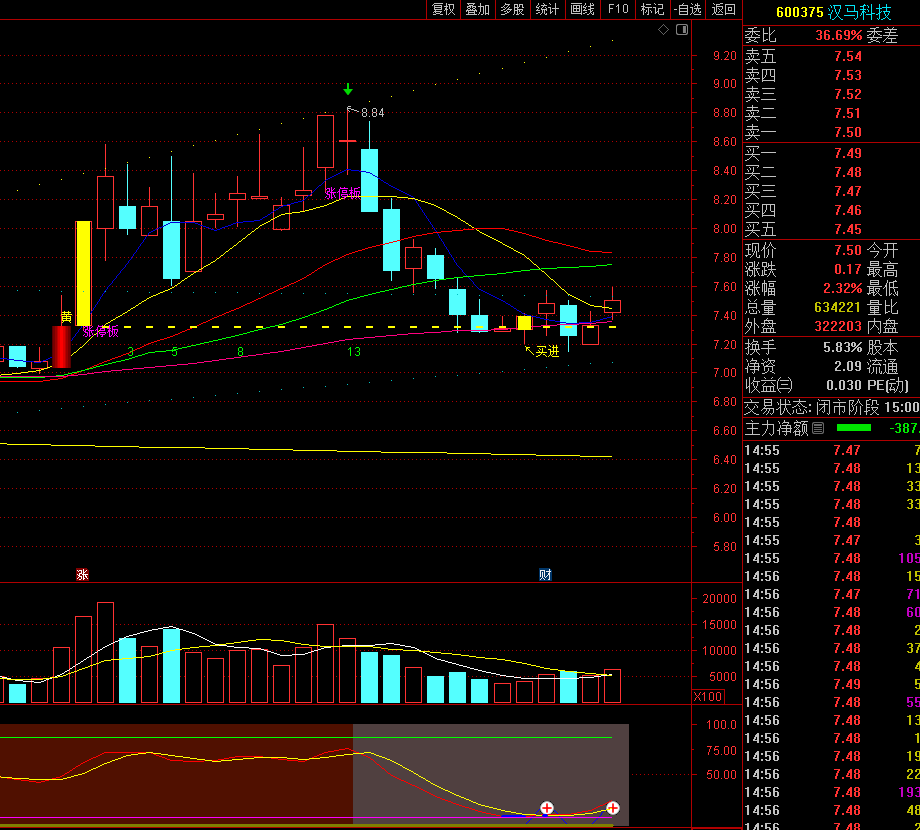Click the green down arrow above the 8.84 high
920x830 pixels.
pos(348,89)
